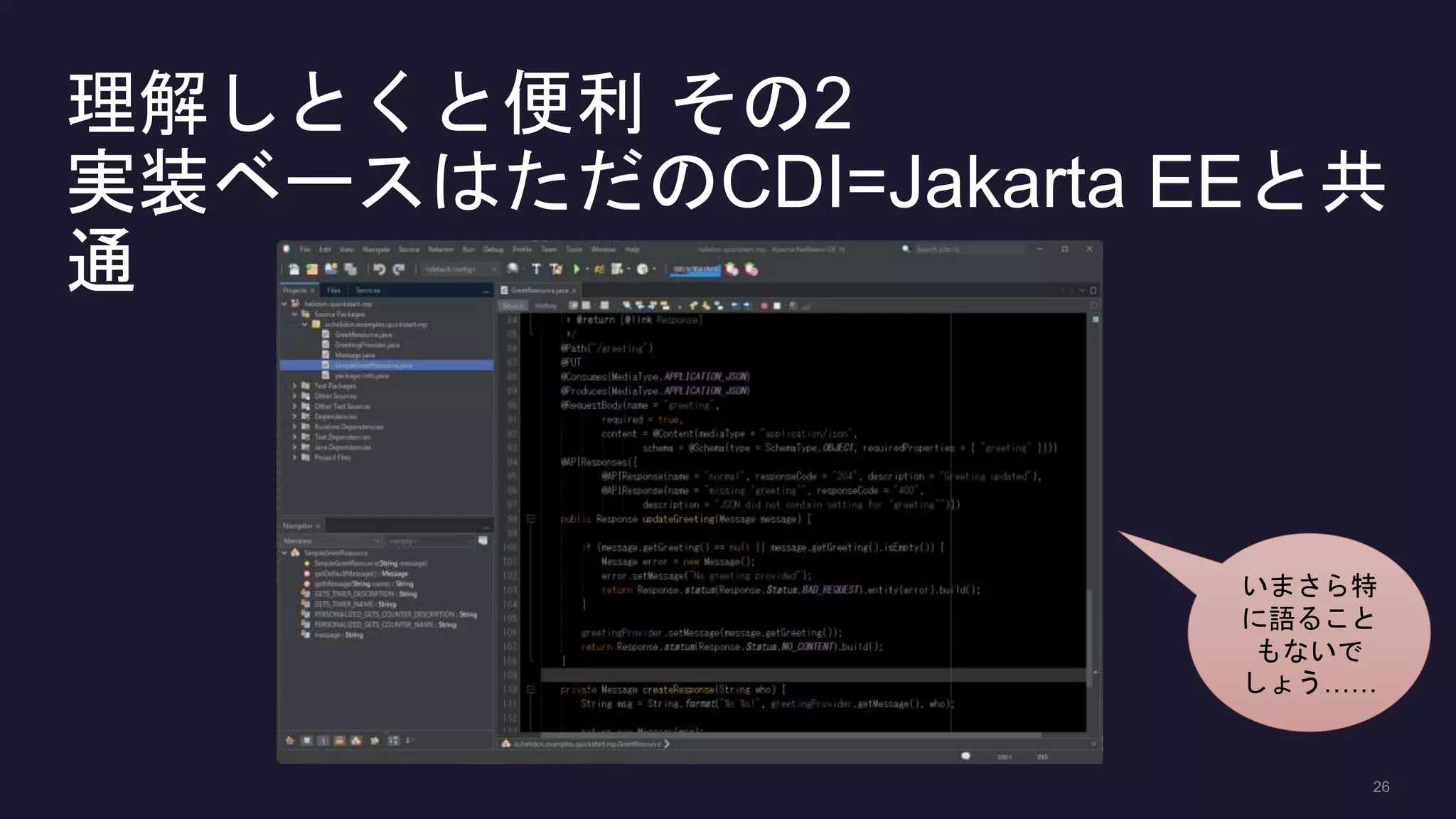
Task: Close the Projects tab with its x
Action: click(x=312, y=291)
